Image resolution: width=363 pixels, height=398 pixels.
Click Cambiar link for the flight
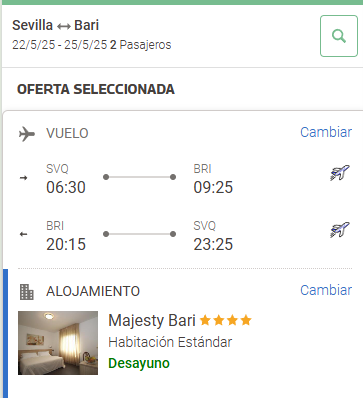(326, 132)
